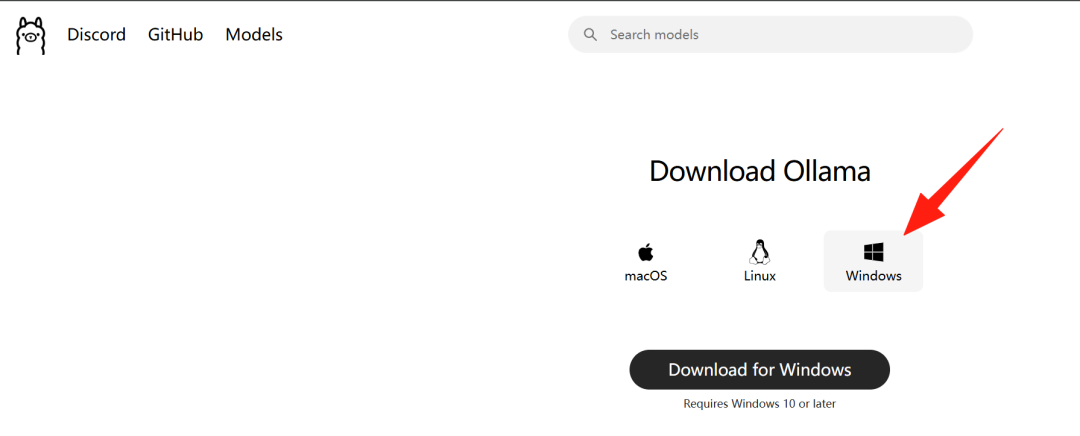Click the Ollama llama logo

30,36
